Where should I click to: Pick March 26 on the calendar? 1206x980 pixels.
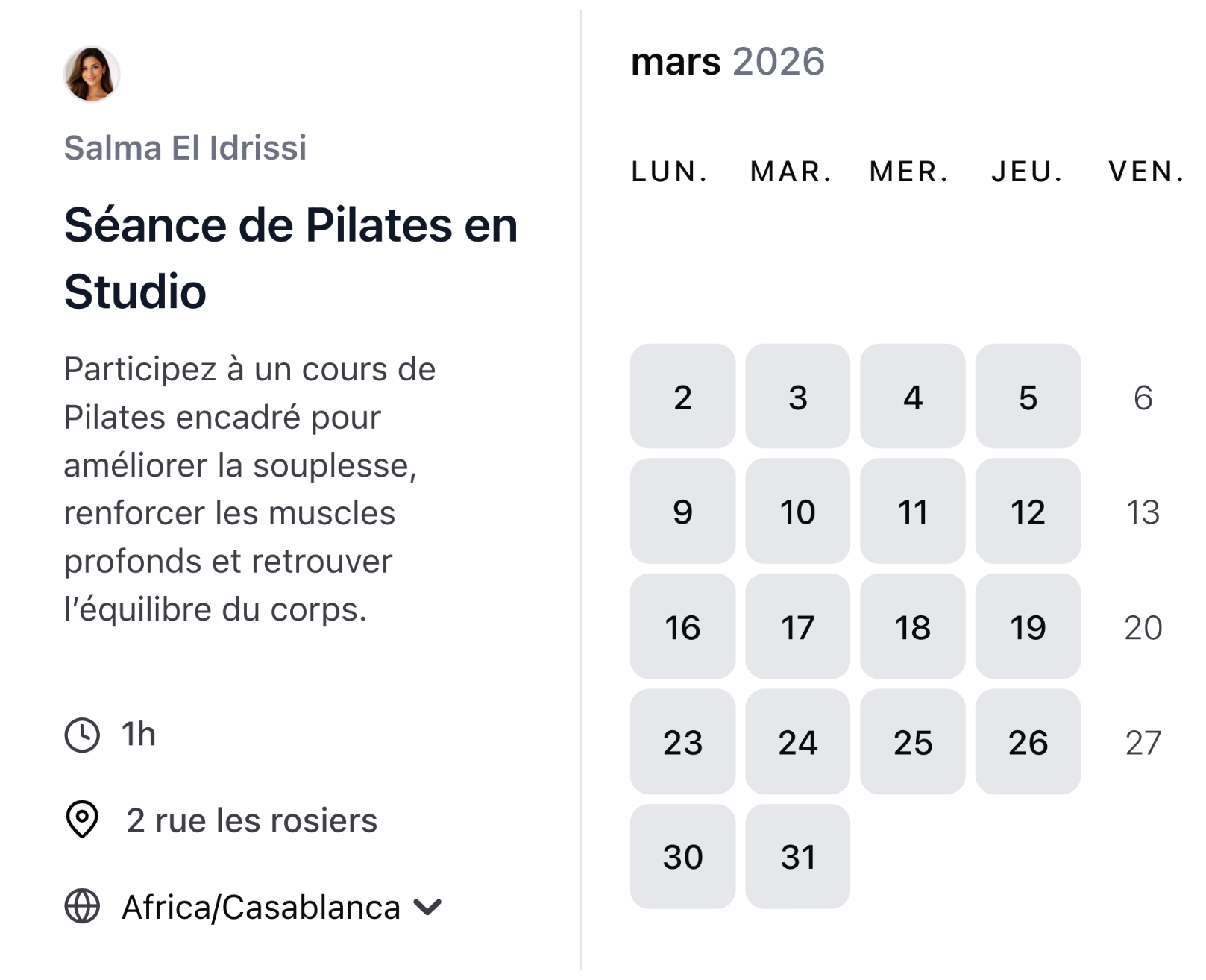click(1027, 742)
